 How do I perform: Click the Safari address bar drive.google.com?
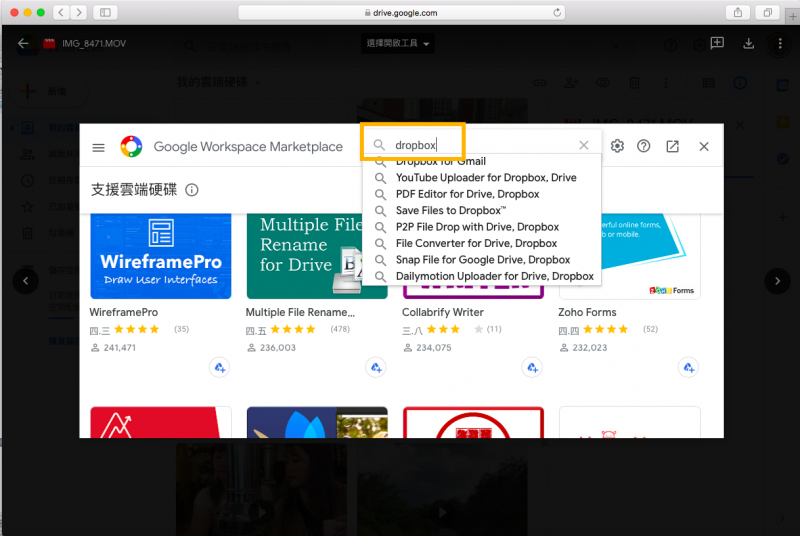pyautogui.click(x=402, y=13)
